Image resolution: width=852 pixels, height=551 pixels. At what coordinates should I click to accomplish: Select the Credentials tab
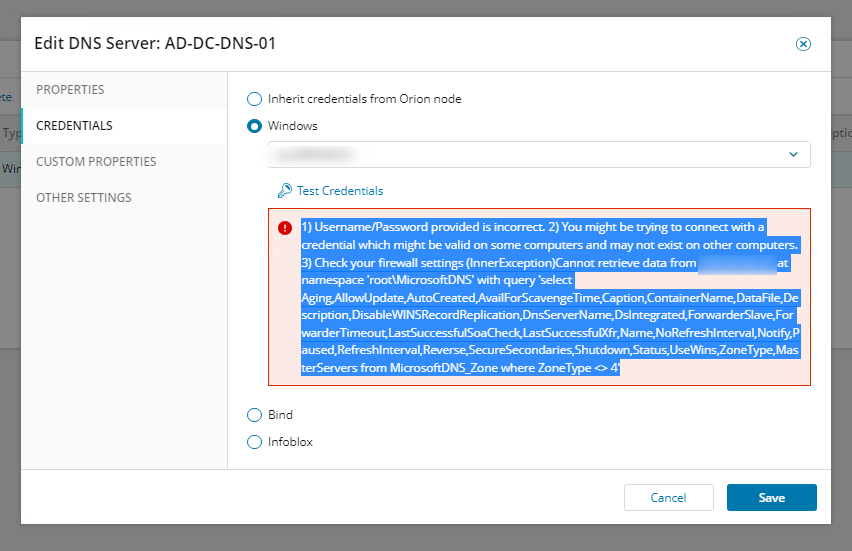[124, 126]
